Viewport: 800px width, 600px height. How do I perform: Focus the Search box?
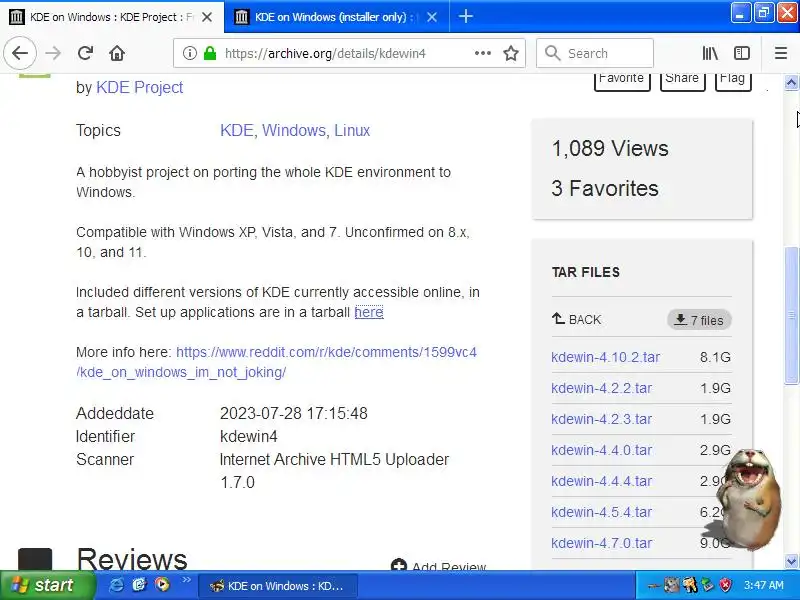[x=595, y=53]
